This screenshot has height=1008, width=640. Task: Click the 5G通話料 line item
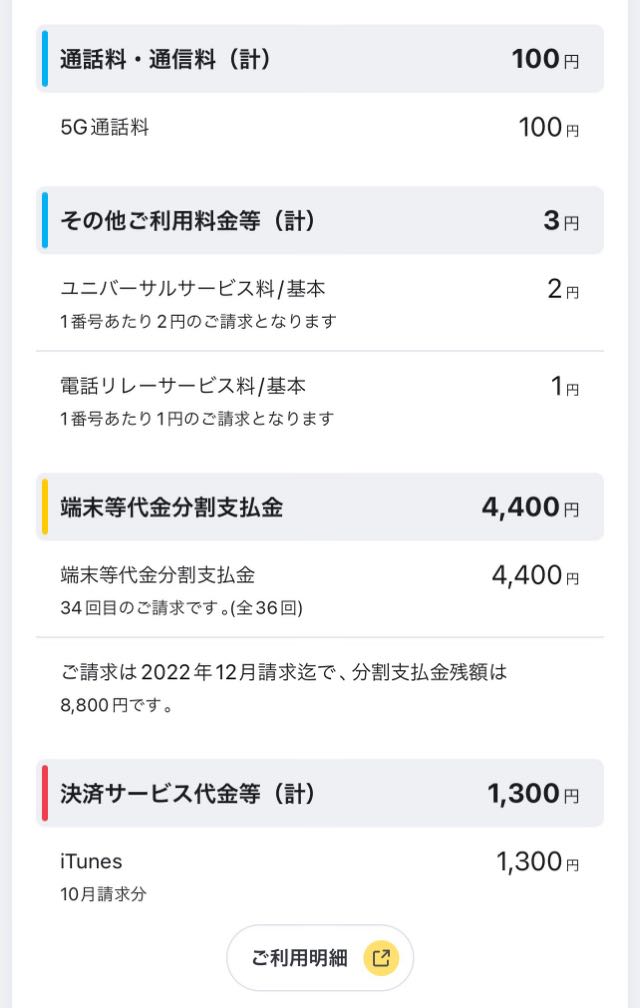pyautogui.click(x=320, y=127)
